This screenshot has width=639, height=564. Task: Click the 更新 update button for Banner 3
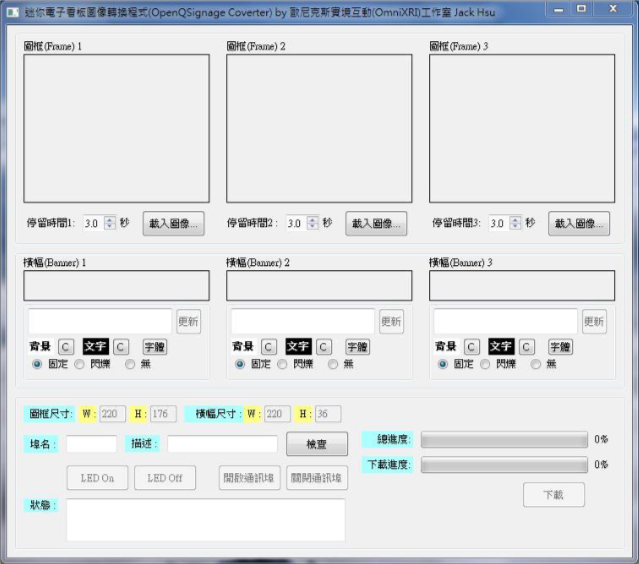[x=594, y=322]
